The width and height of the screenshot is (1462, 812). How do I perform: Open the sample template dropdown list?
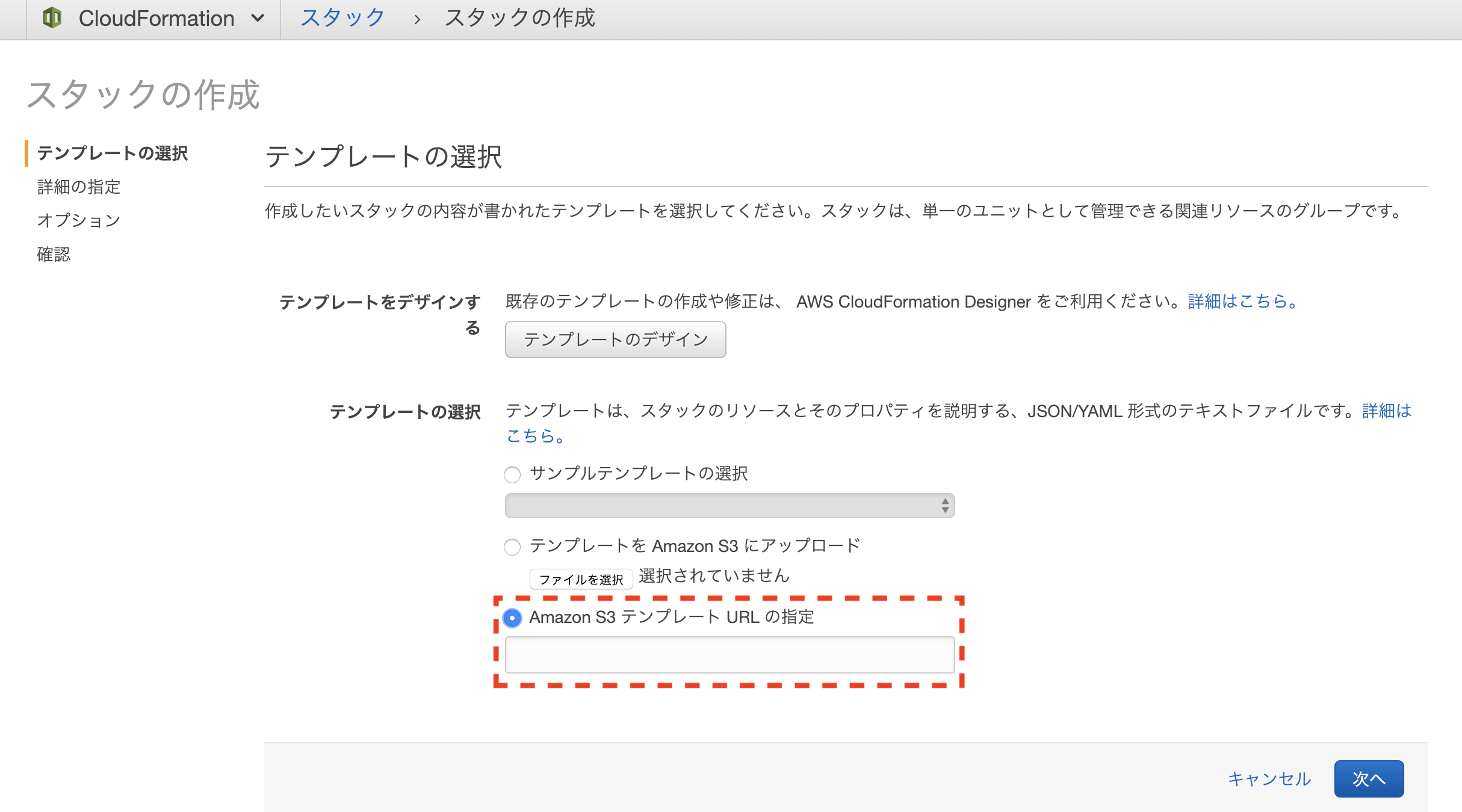coord(722,506)
